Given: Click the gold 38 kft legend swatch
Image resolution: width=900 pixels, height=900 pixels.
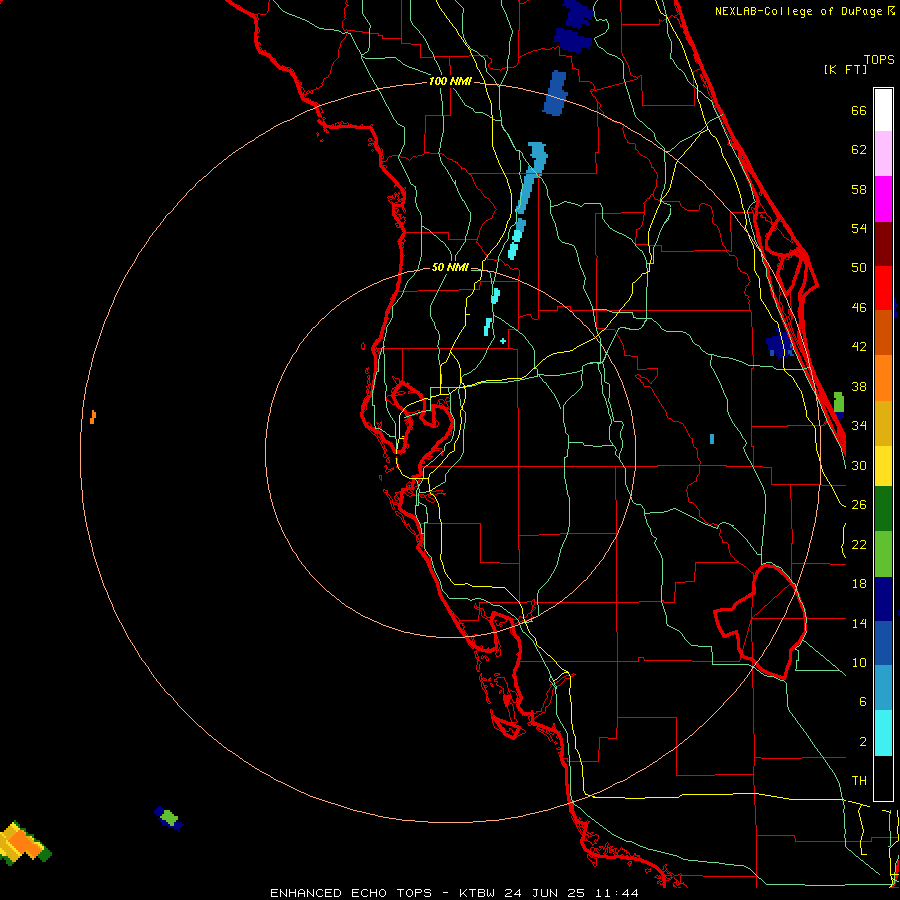Looking at the screenshot, I should pos(883,423).
